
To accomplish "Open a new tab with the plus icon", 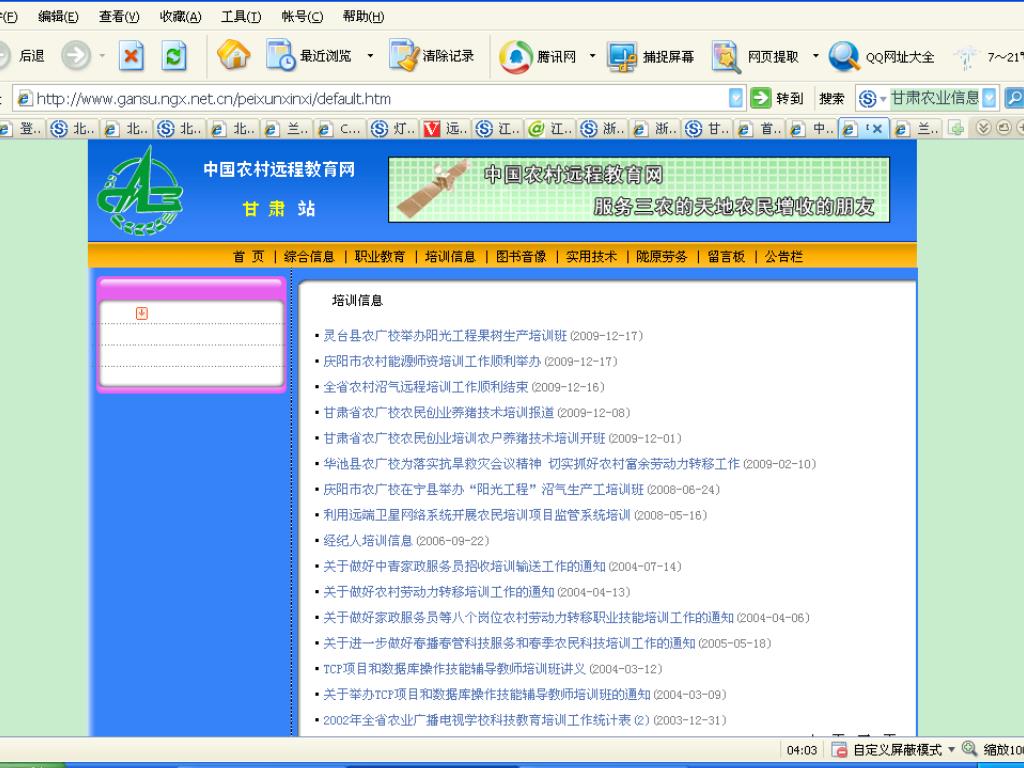I will click(956, 128).
